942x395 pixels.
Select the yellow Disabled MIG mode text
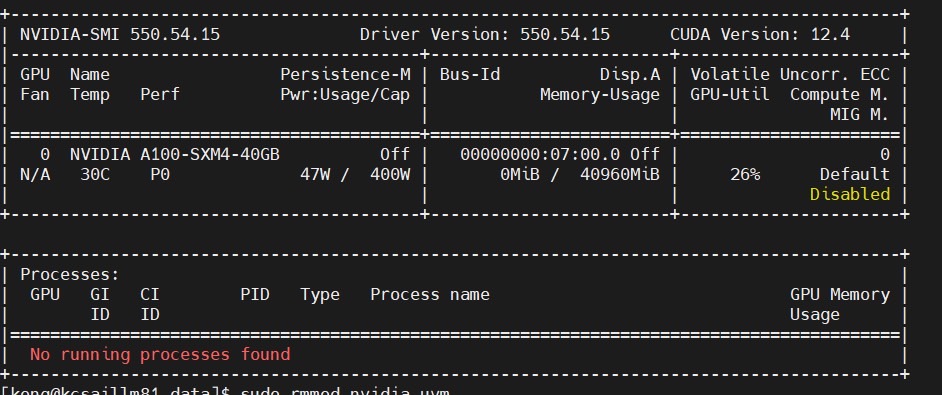pyautogui.click(x=849, y=194)
